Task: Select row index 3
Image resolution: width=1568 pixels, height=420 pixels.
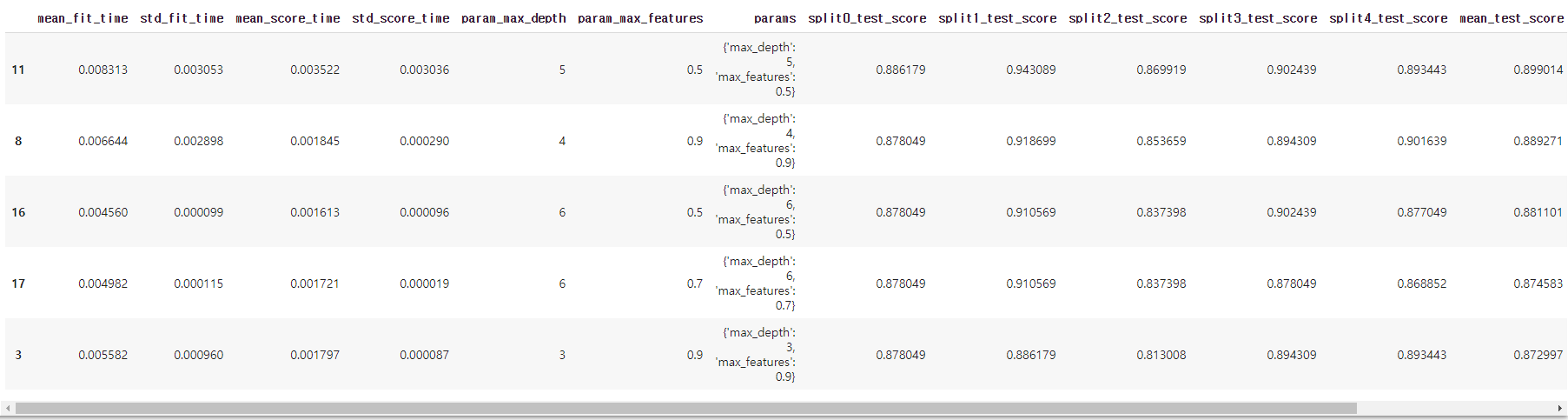Action: [x=18, y=355]
